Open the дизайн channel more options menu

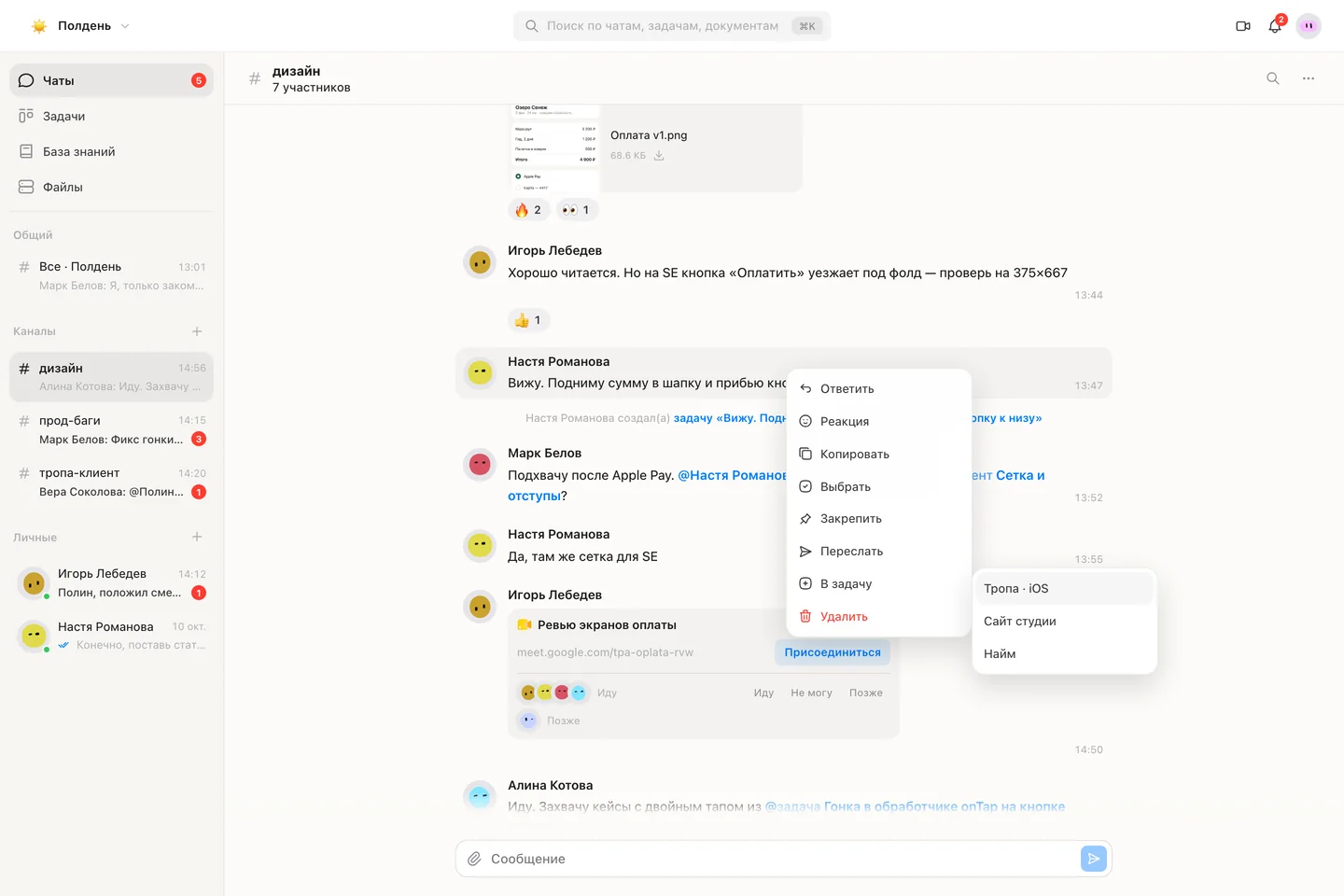pyautogui.click(x=1309, y=78)
